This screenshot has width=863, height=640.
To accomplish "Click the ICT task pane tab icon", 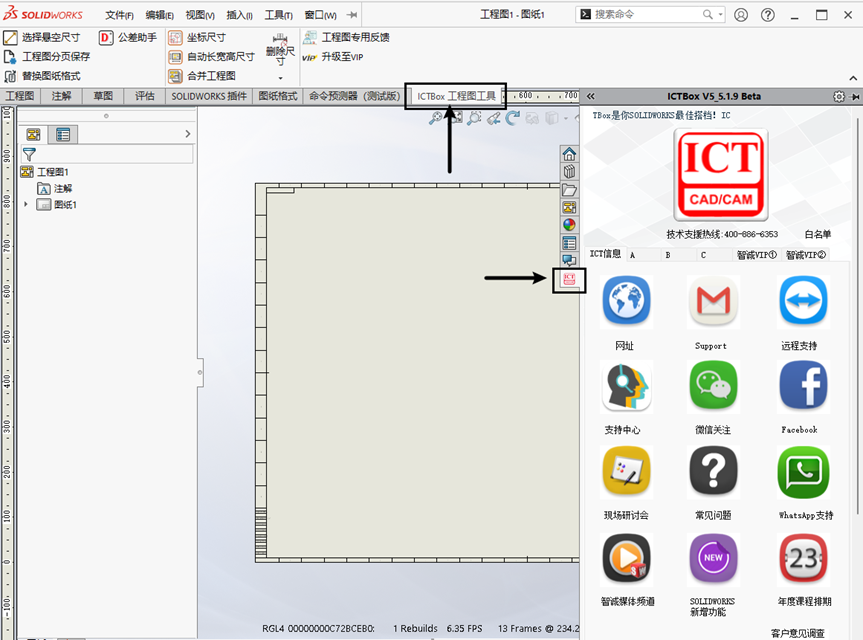I will 569,280.
